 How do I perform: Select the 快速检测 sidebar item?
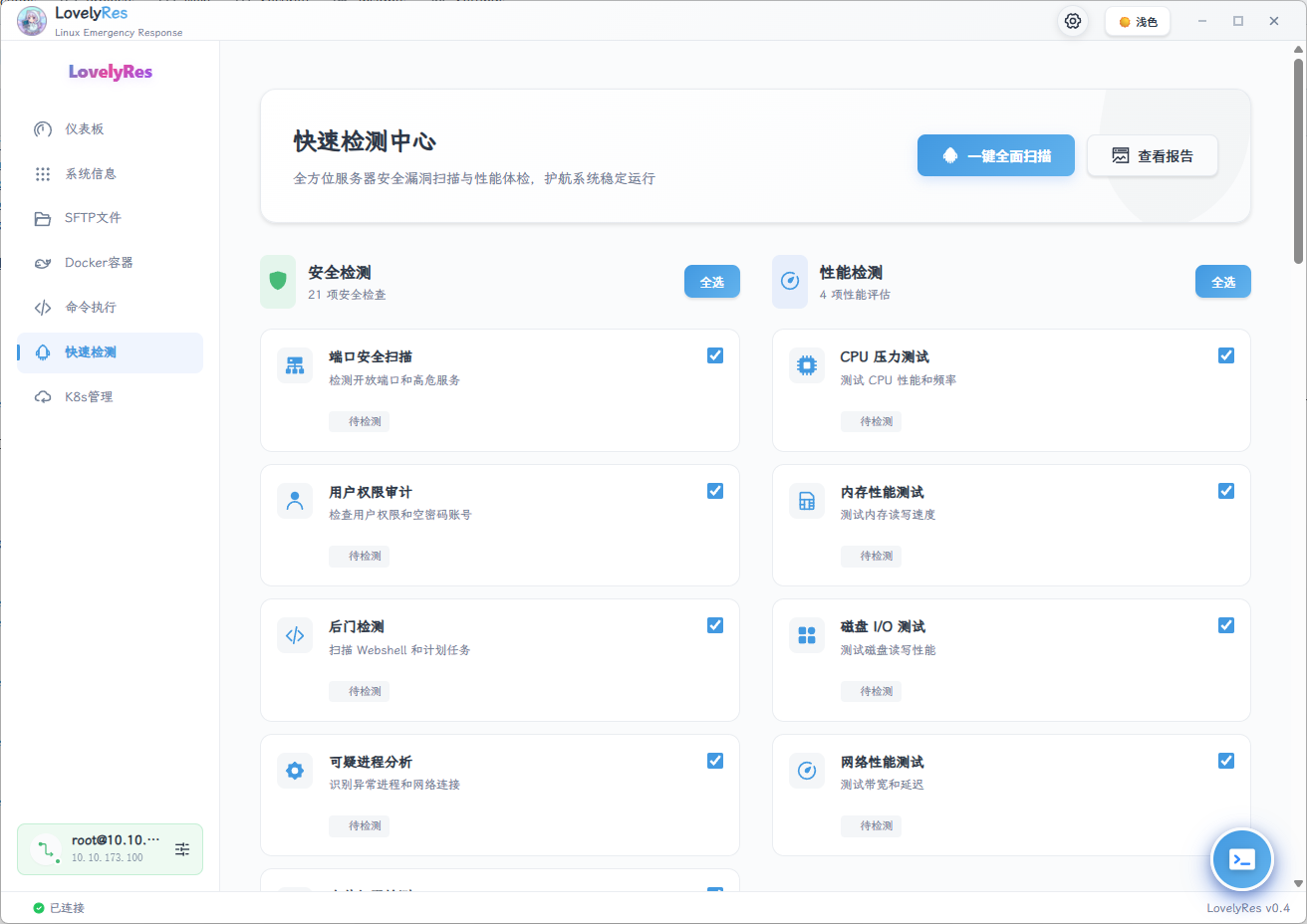pyautogui.click(x=110, y=352)
